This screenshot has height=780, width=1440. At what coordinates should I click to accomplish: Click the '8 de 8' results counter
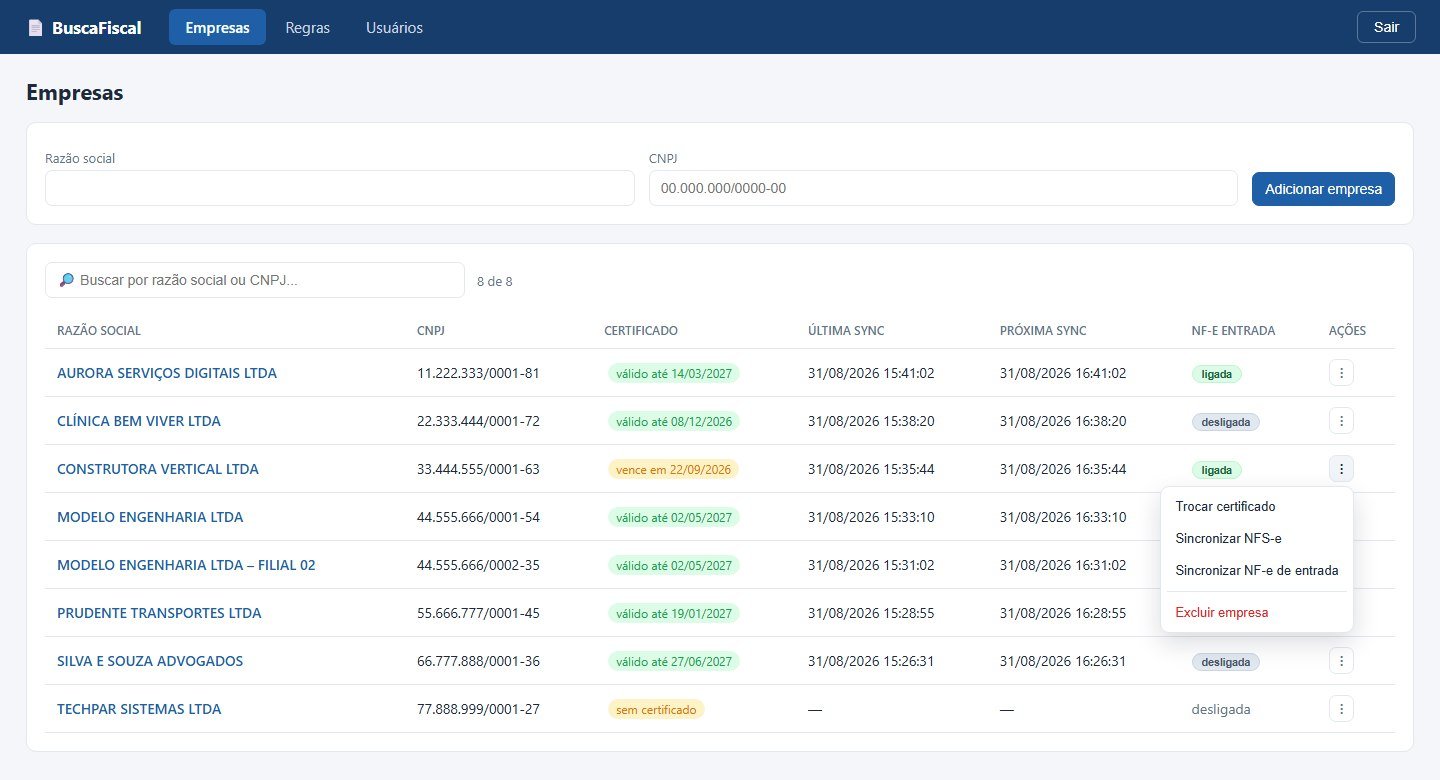click(495, 281)
